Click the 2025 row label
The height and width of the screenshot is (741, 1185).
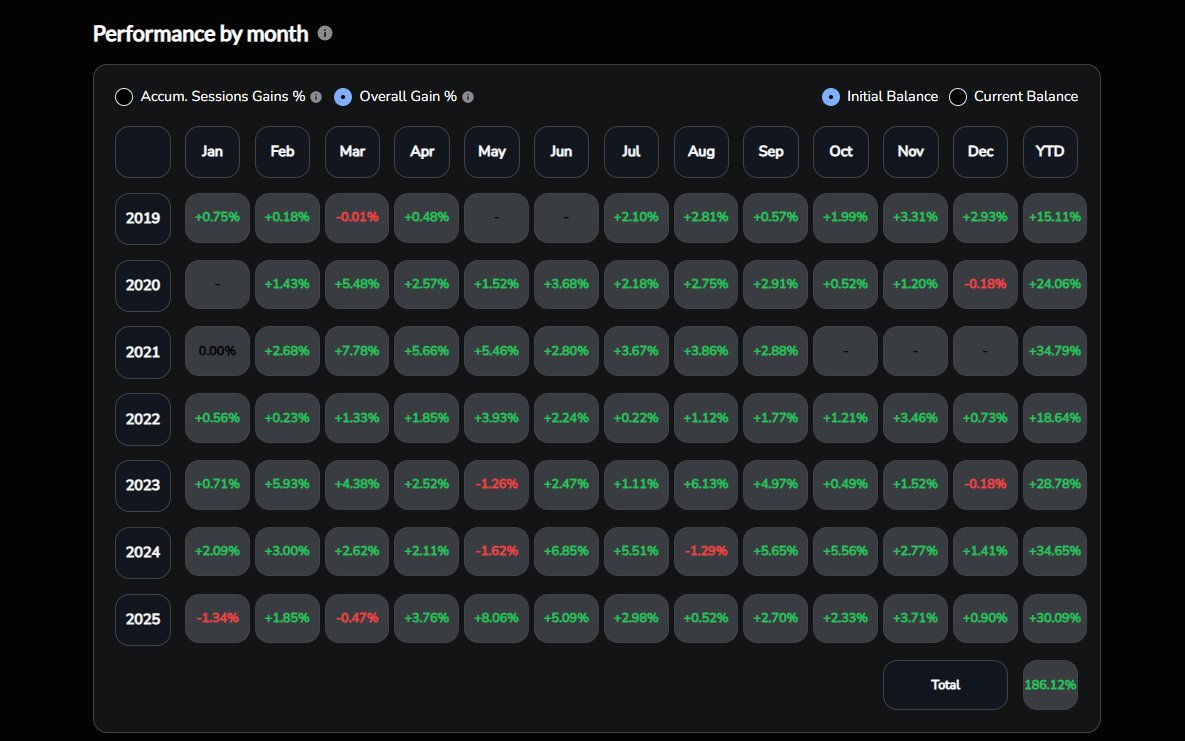[x=143, y=620]
